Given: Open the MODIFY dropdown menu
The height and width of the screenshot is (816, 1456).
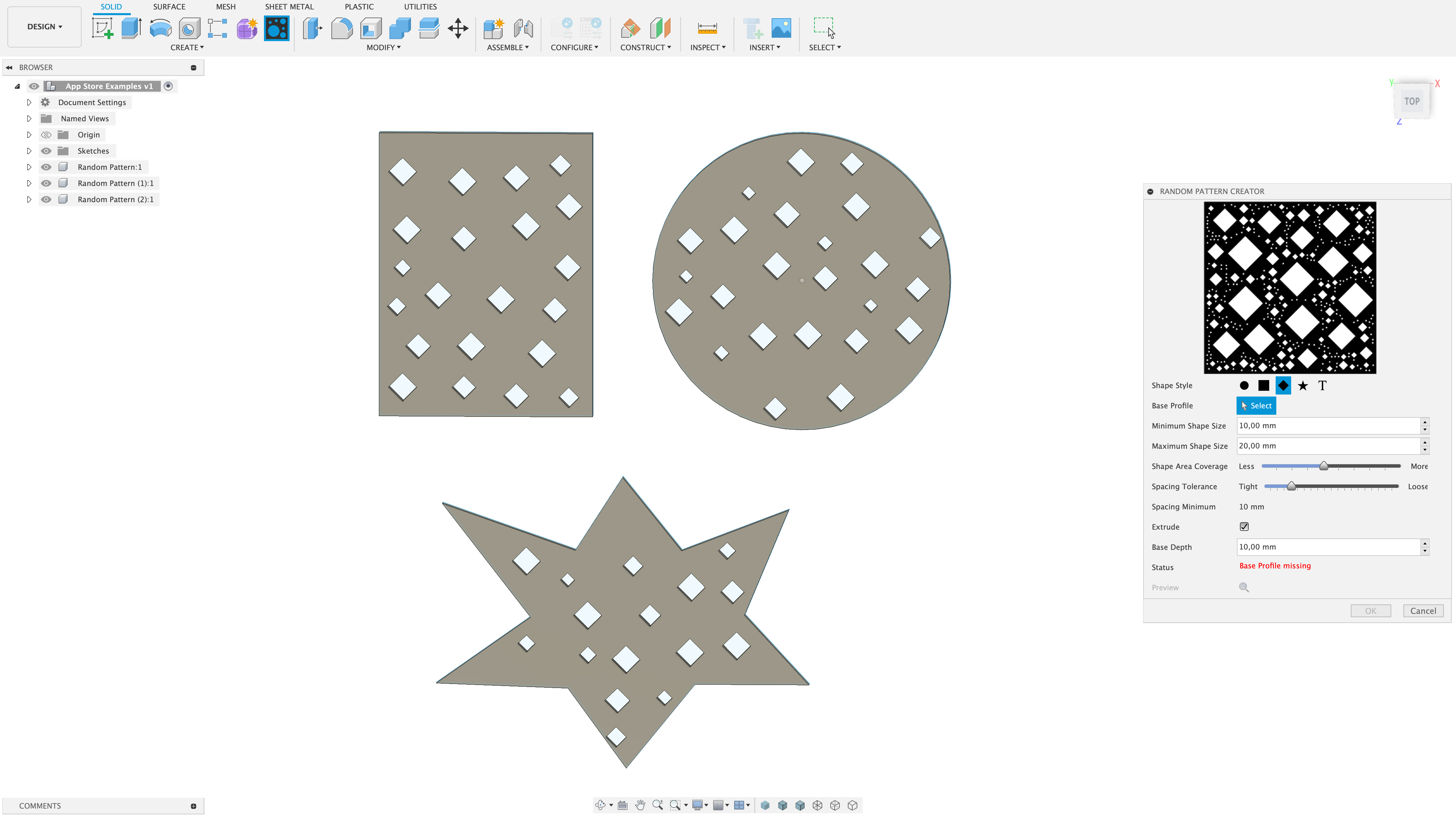Looking at the screenshot, I should tap(383, 48).
